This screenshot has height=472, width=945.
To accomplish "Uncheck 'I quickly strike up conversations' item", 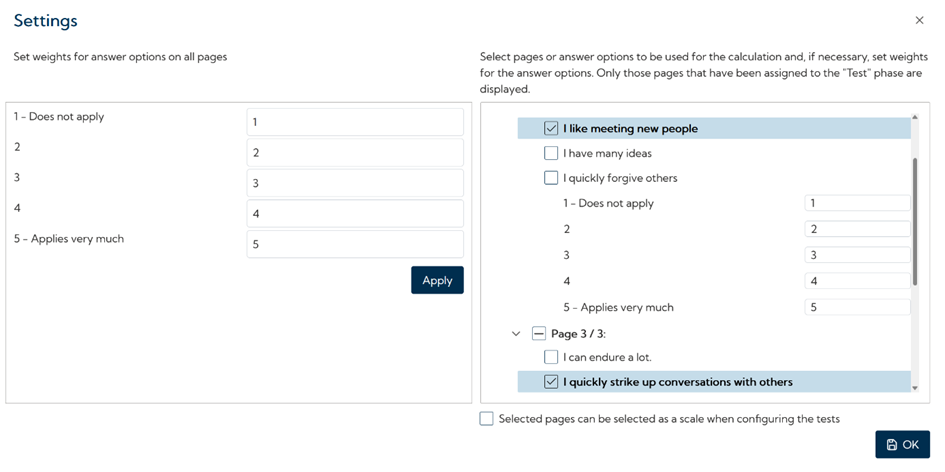I will click(551, 381).
